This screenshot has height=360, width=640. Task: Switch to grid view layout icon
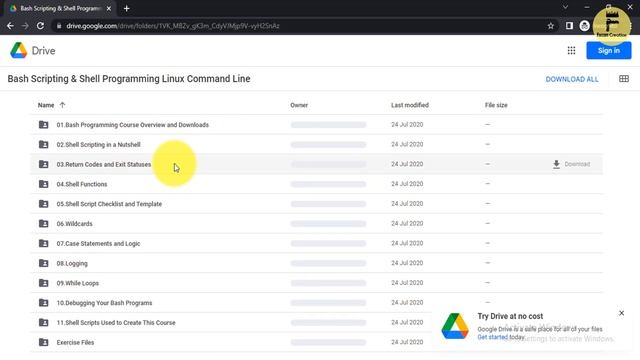pyautogui.click(x=624, y=79)
